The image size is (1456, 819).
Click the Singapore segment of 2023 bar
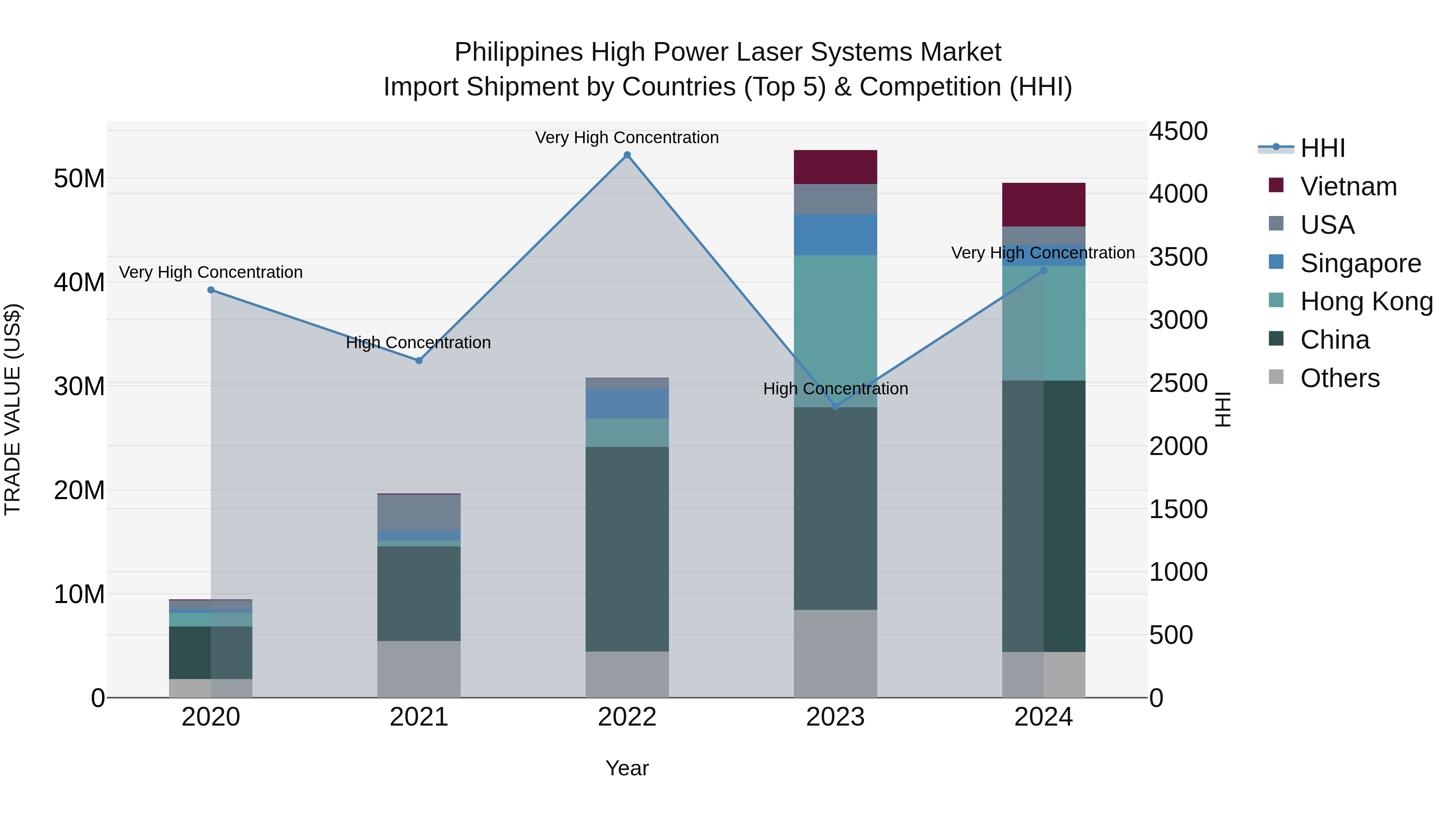pyautogui.click(x=836, y=235)
